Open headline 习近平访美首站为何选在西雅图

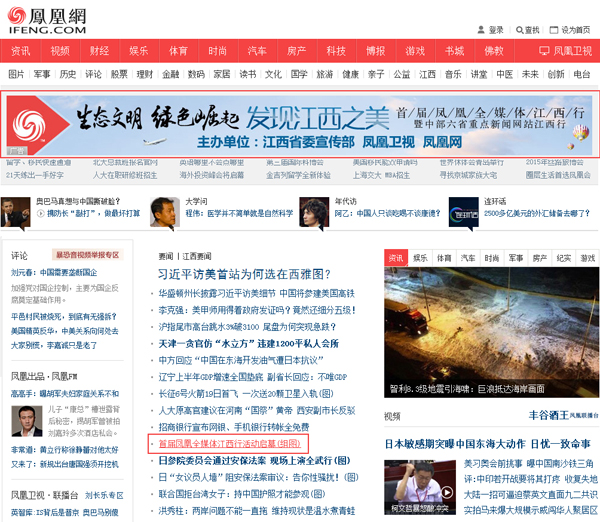coord(245,274)
